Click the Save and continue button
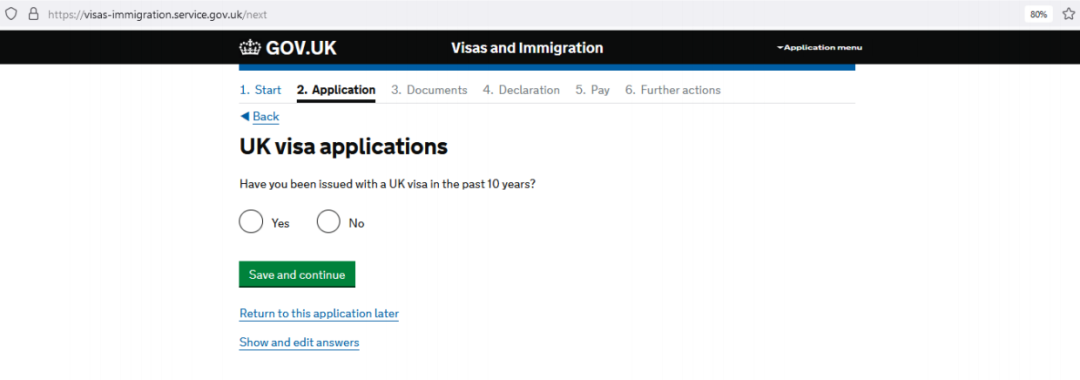The image size is (1080, 380). point(297,274)
